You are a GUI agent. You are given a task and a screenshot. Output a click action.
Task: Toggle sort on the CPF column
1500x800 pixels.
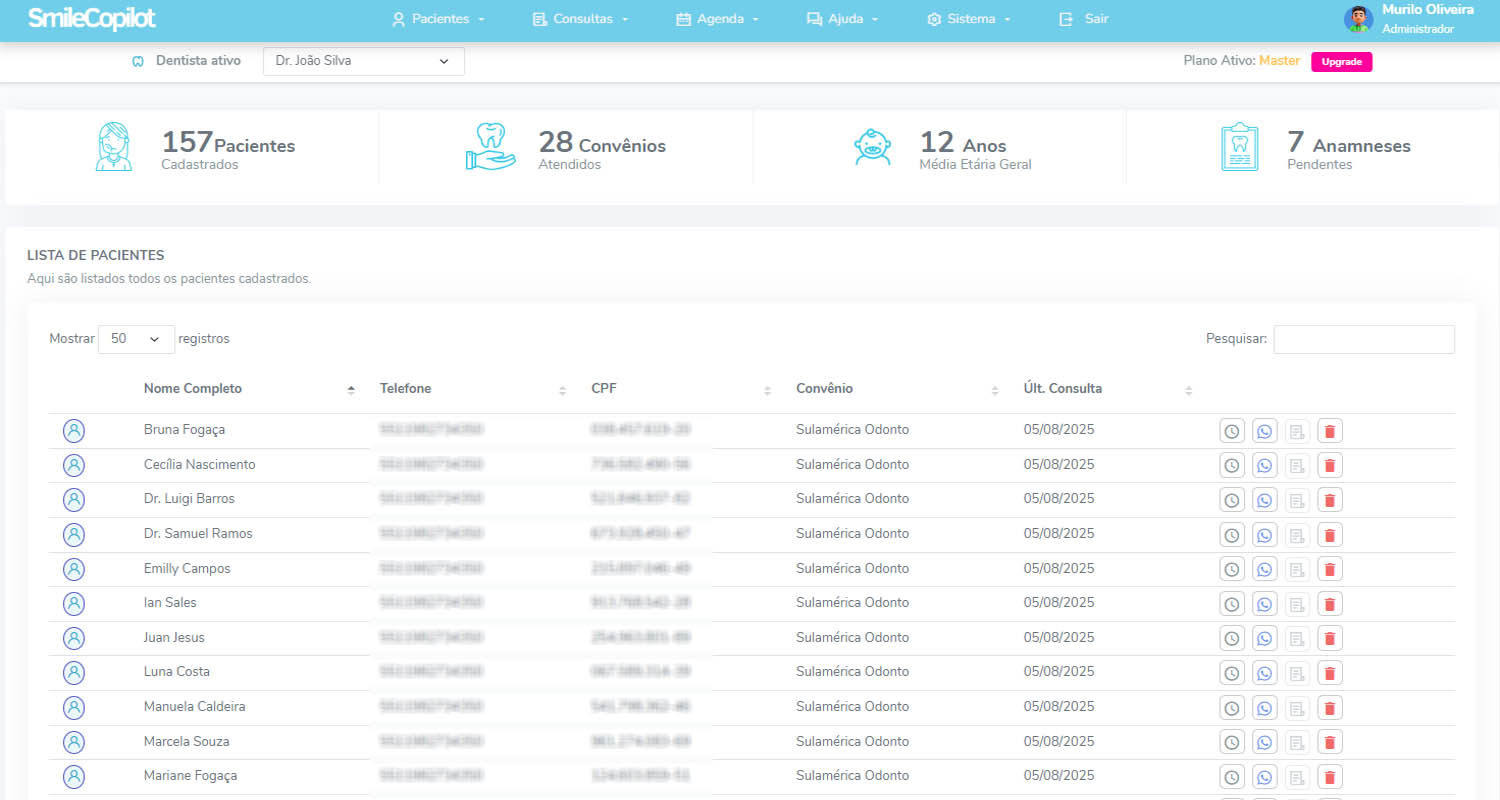[767, 388]
